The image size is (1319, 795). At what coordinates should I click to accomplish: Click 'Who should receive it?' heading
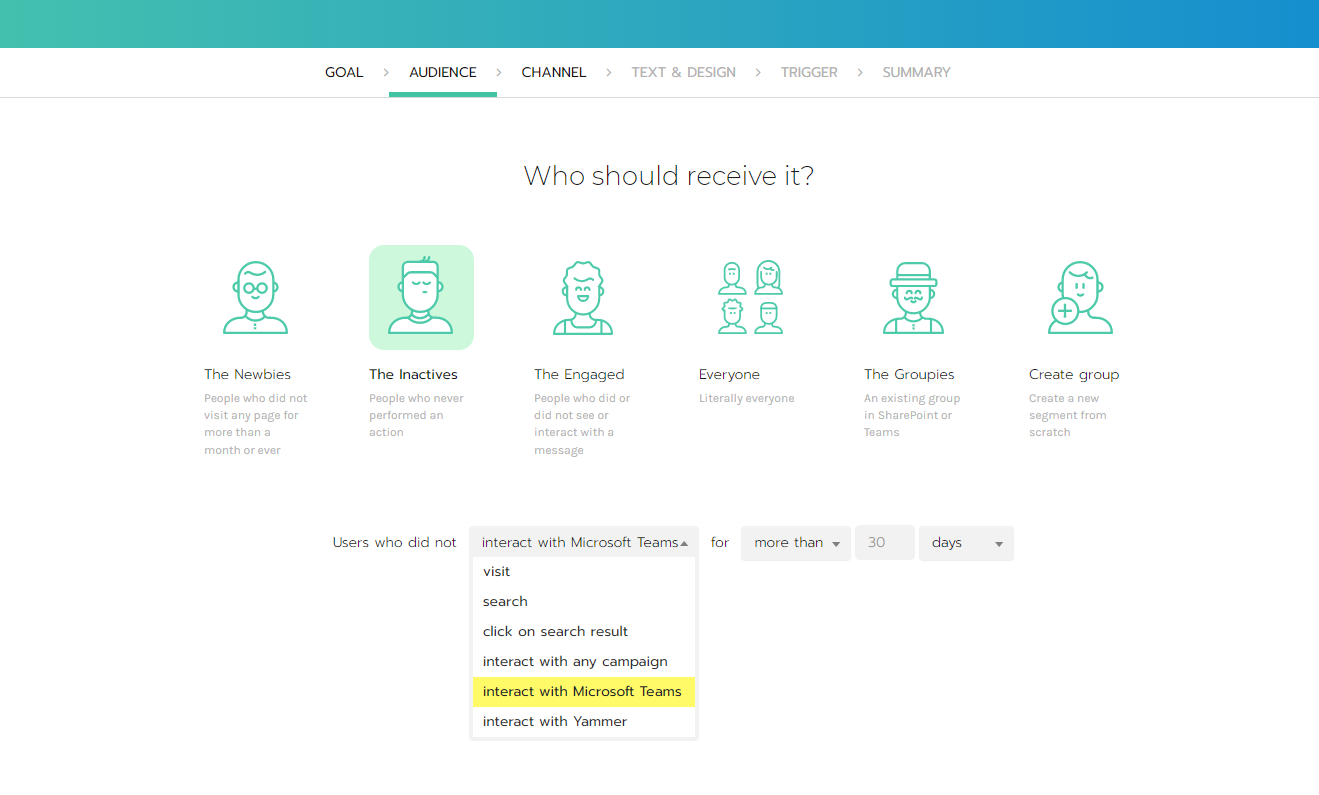point(669,176)
